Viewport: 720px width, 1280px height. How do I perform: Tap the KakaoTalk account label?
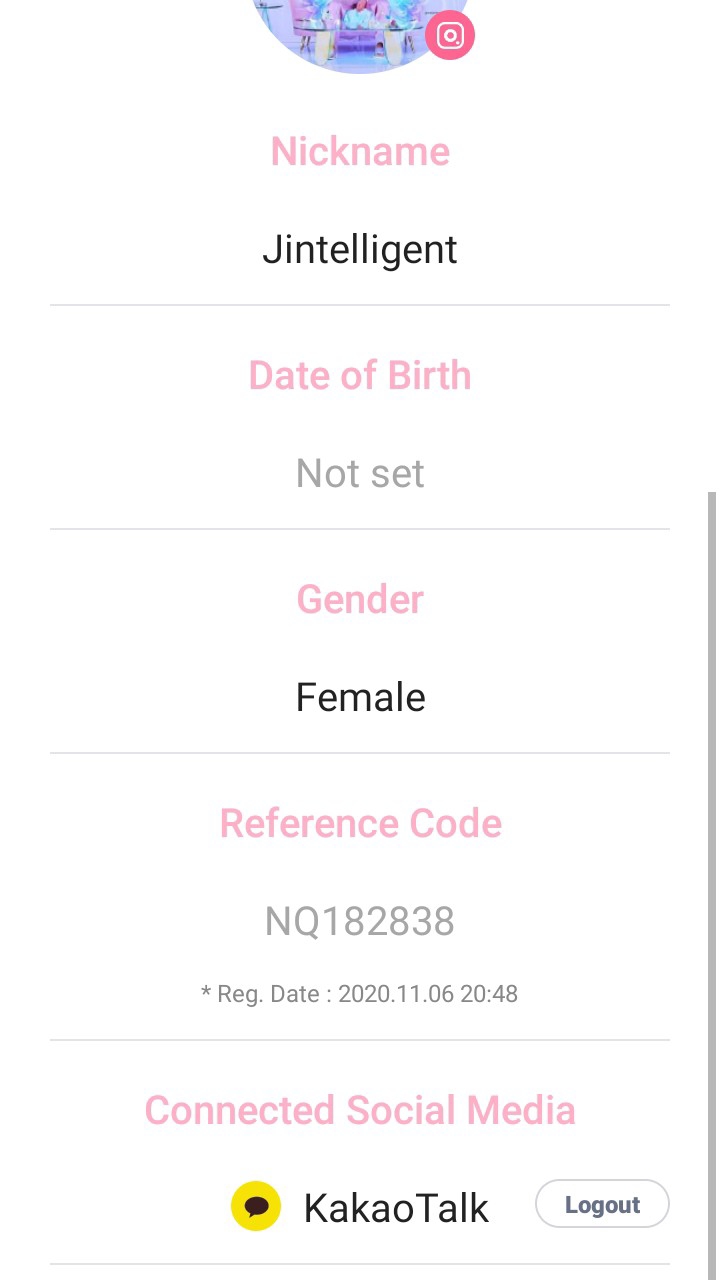396,1208
